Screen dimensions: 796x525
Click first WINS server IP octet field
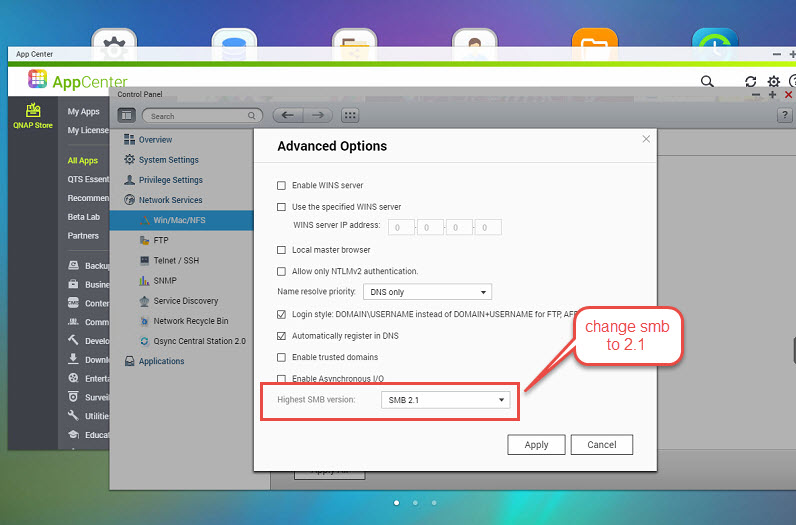[401, 227]
